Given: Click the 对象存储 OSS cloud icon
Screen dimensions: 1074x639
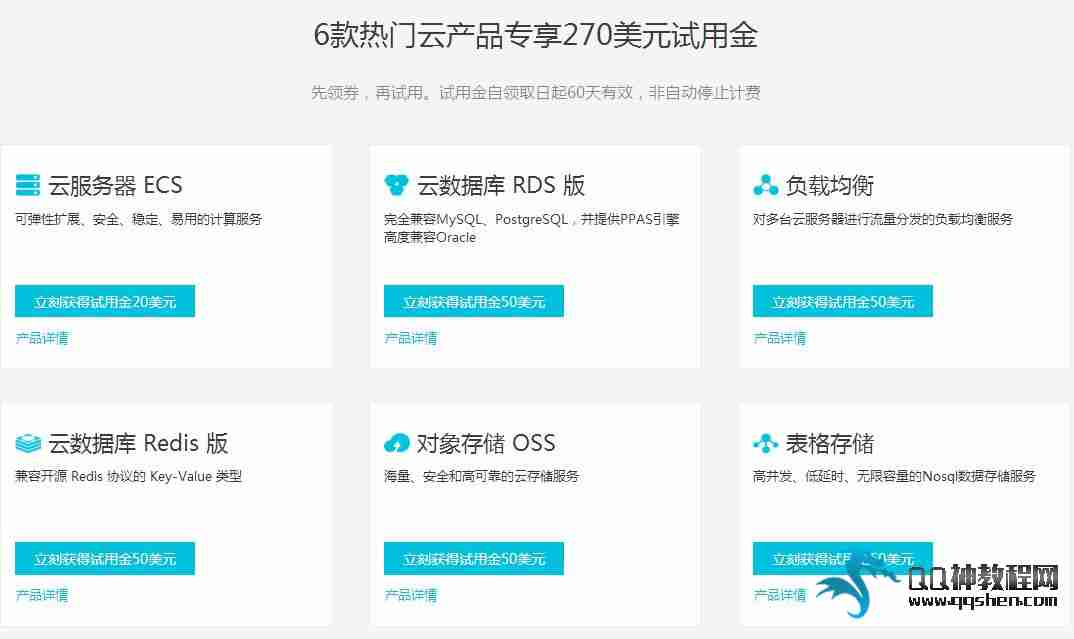Looking at the screenshot, I should 397,443.
